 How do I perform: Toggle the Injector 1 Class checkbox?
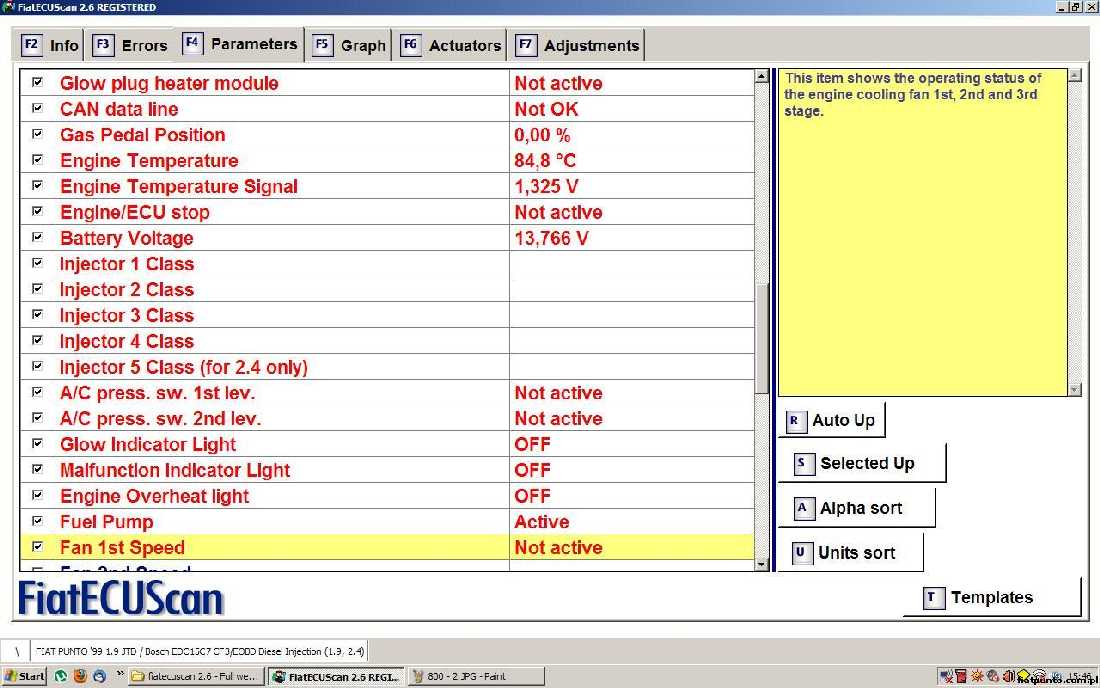pos(37,263)
